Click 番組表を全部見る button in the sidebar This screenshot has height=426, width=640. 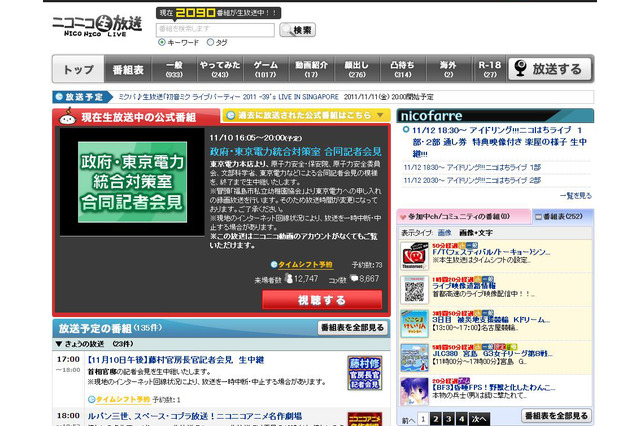pos(556,416)
